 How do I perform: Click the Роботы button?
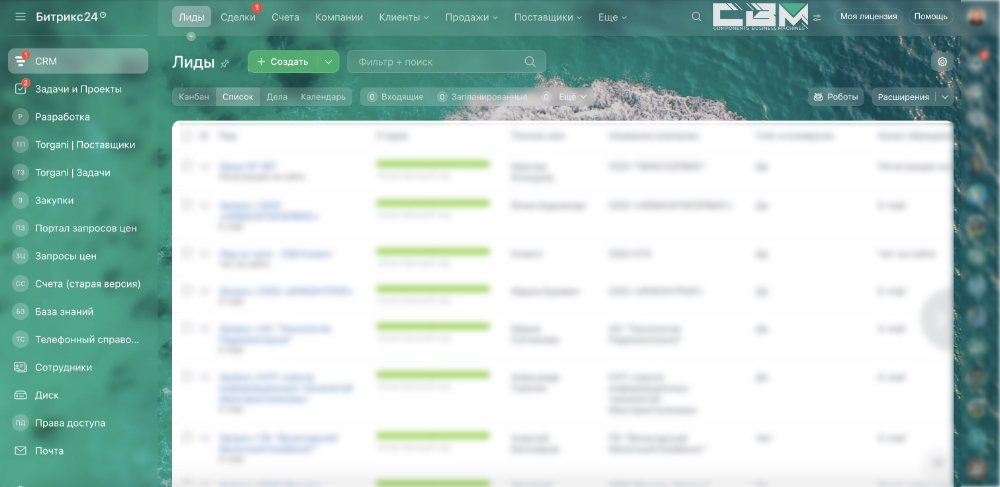point(836,97)
